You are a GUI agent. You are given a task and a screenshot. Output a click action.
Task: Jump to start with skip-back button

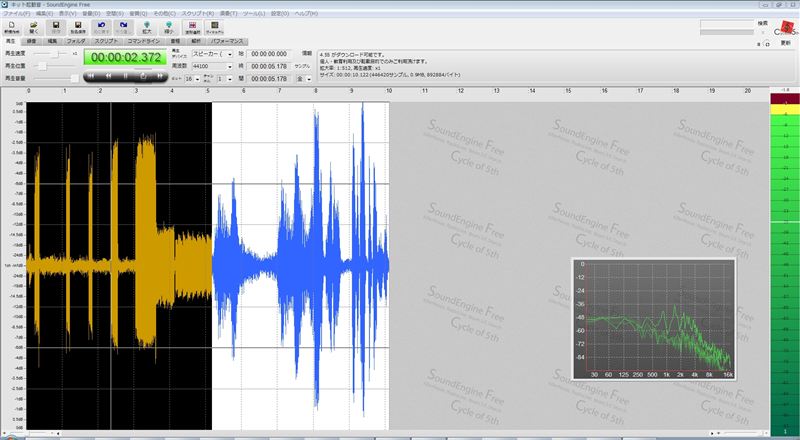(x=91, y=76)
